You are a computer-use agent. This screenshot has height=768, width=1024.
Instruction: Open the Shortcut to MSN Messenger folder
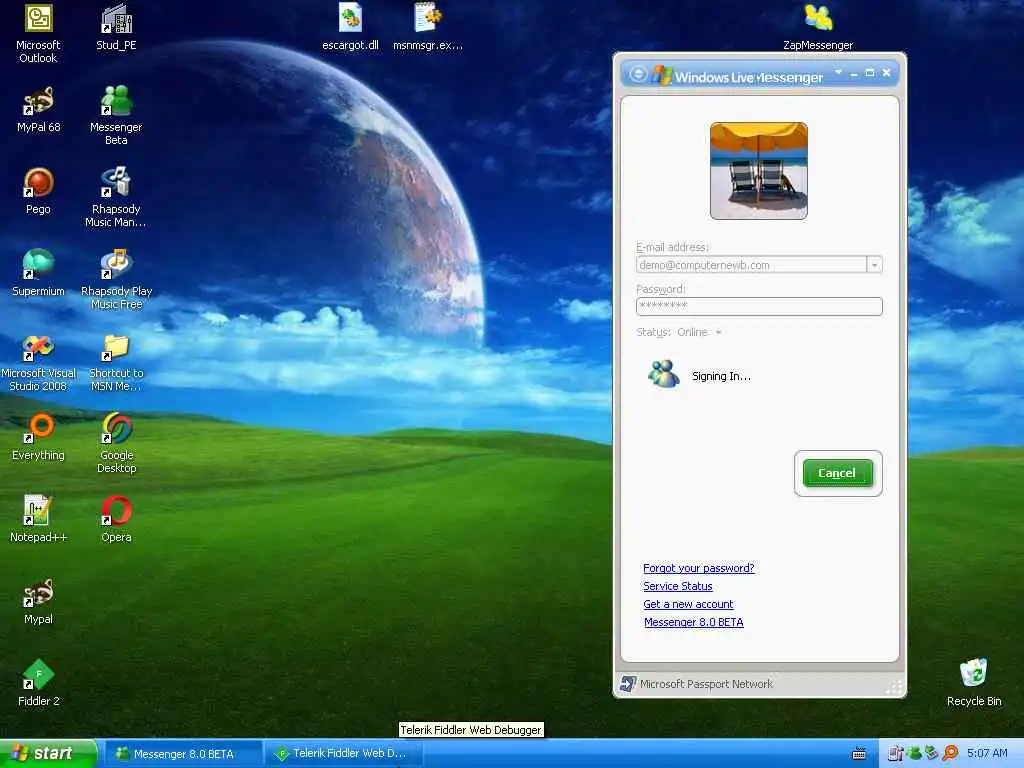click(x=116, y=362)
